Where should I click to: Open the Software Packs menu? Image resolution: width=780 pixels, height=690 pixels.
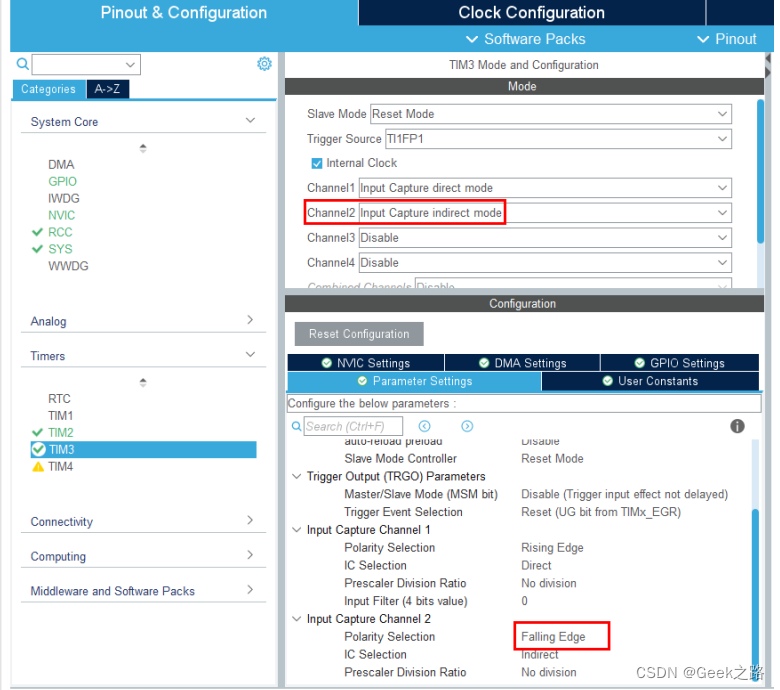pyautogui.click(x=525, y=39)
